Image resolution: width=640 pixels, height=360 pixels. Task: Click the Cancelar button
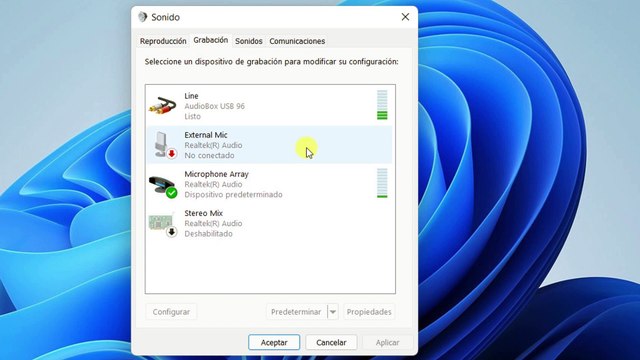point(331,342)
